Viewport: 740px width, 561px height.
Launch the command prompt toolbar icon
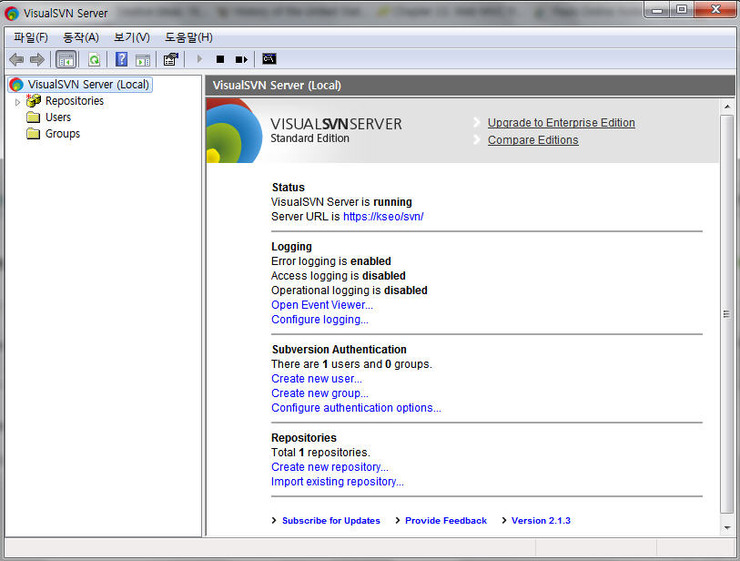[269, 59]
